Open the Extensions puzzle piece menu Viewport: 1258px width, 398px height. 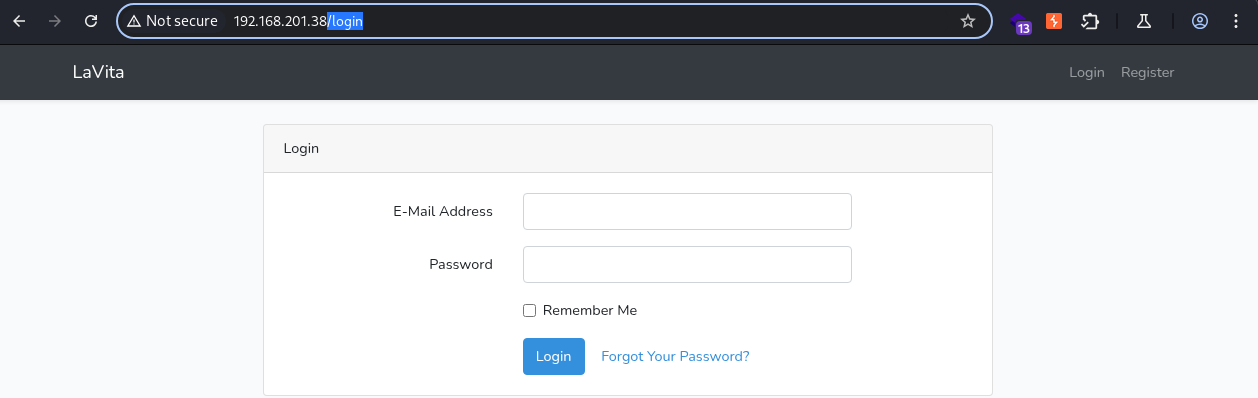1091,21
